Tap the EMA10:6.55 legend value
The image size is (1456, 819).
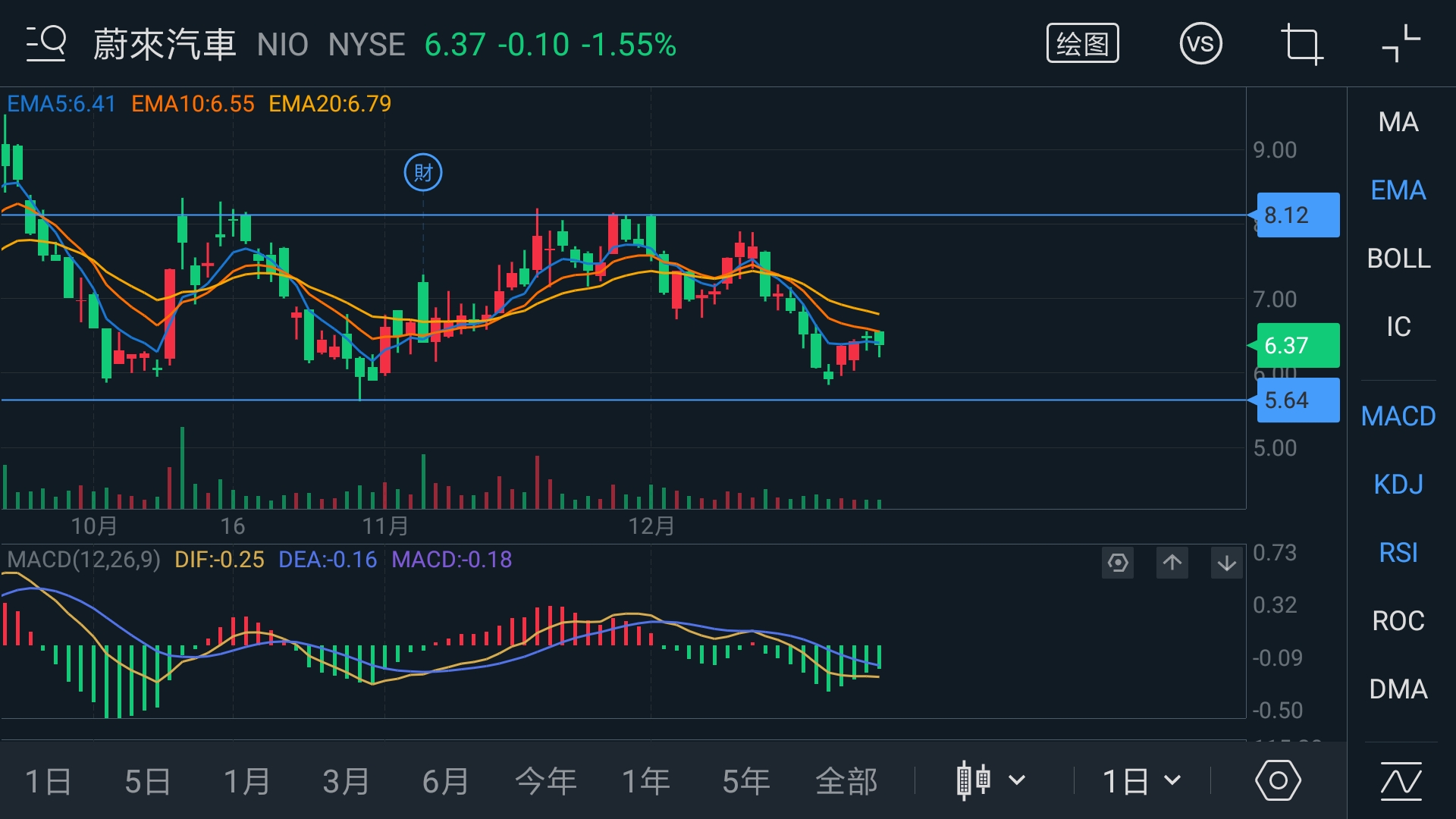(x=193, y=104)
